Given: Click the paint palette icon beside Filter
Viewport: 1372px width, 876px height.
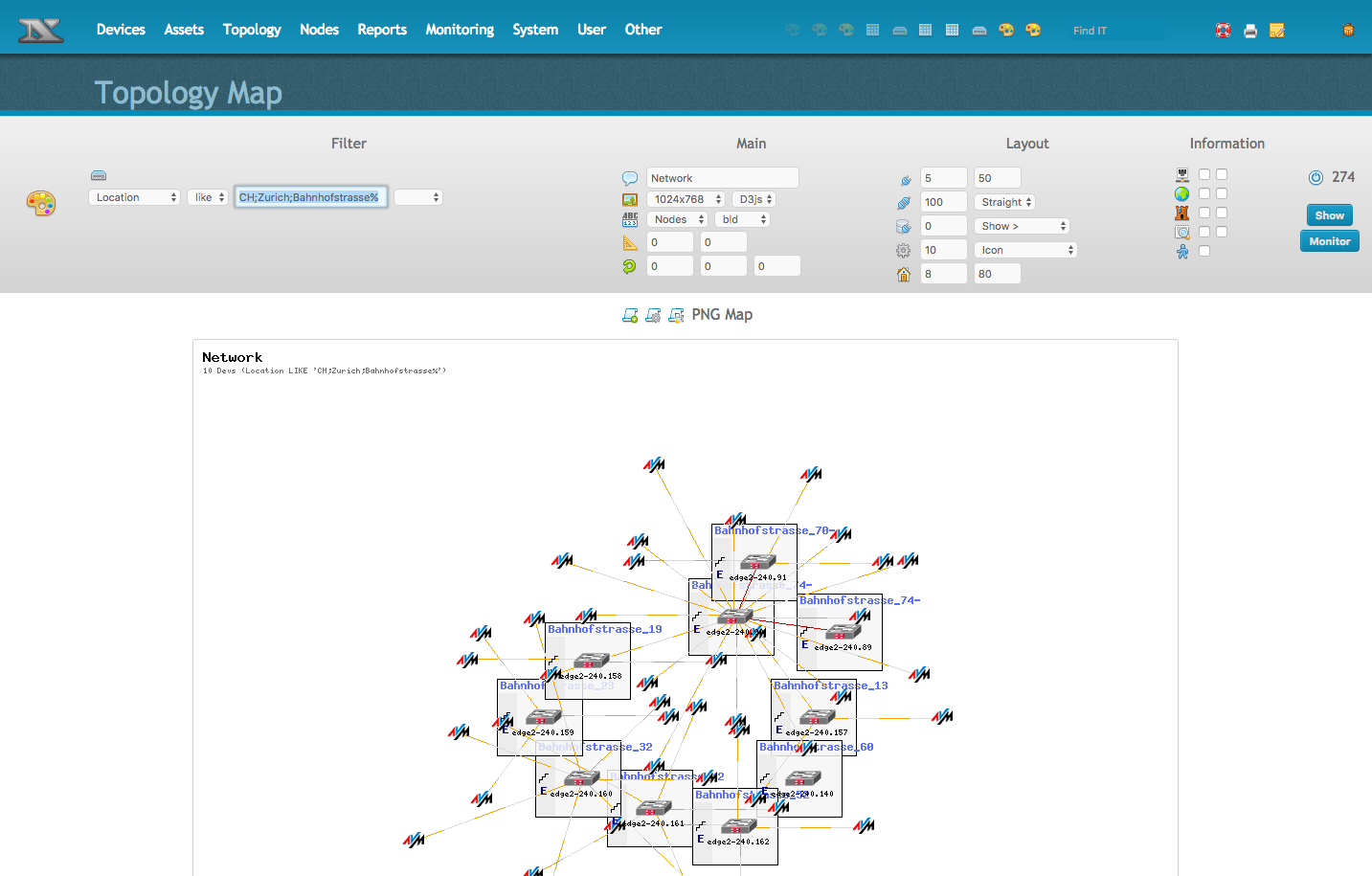Looking at the screenshot, I should click(41, 203).
